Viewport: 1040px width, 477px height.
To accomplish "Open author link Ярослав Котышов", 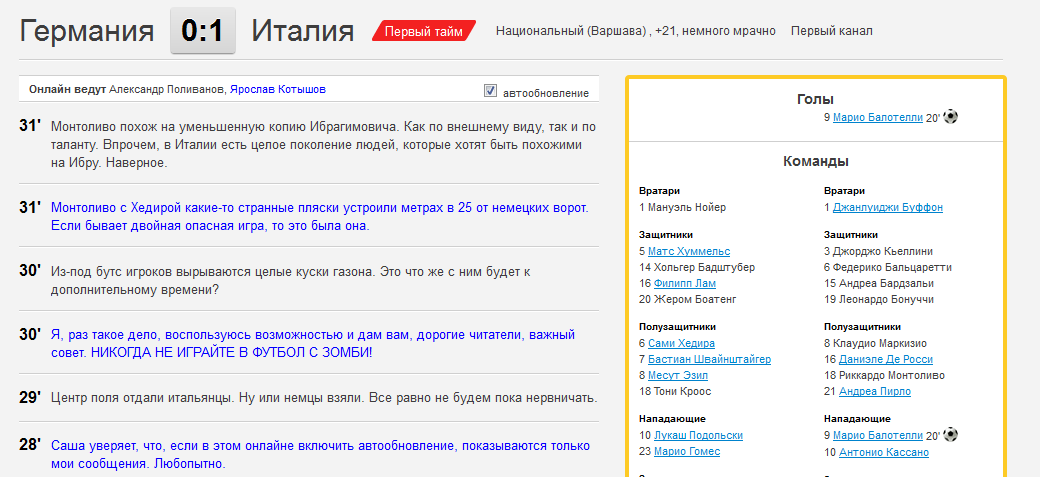I will (278, 89).
